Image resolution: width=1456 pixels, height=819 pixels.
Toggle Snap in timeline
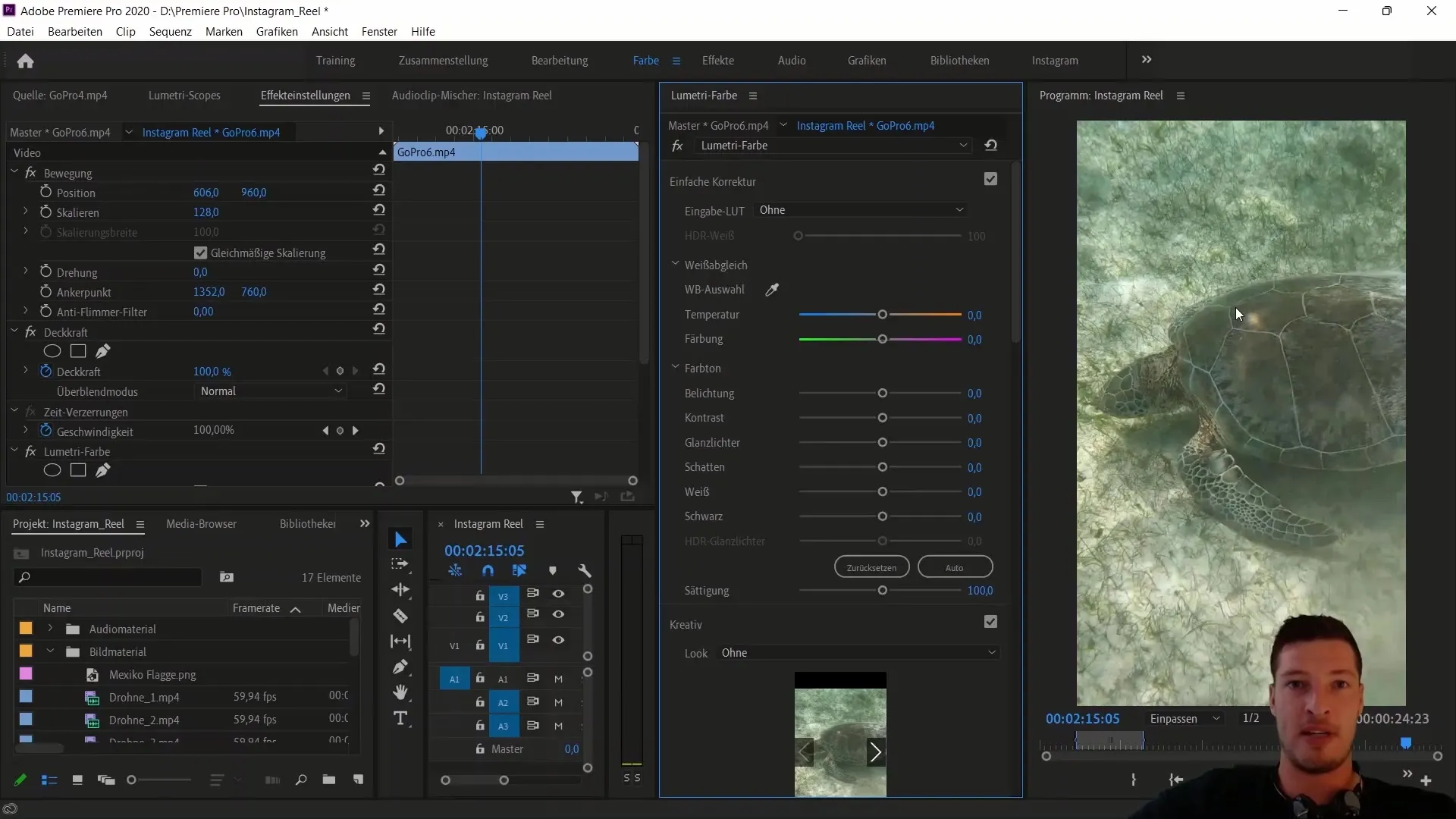tap(488, 571)
